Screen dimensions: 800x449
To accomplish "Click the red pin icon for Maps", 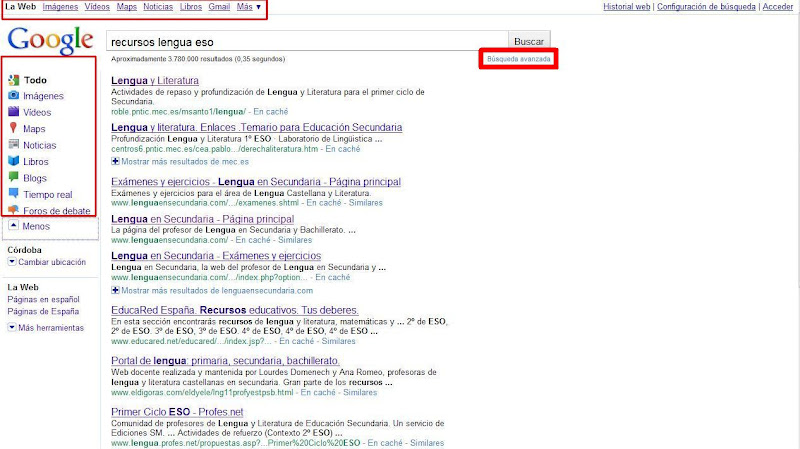I will pos(14,128).
